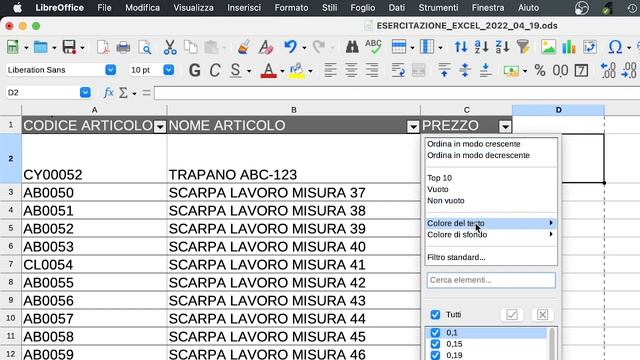Image resolution: width=640 pixels, height=360 pixels.
Task: Click the copy icon
Action: click(x=191, y=47)
